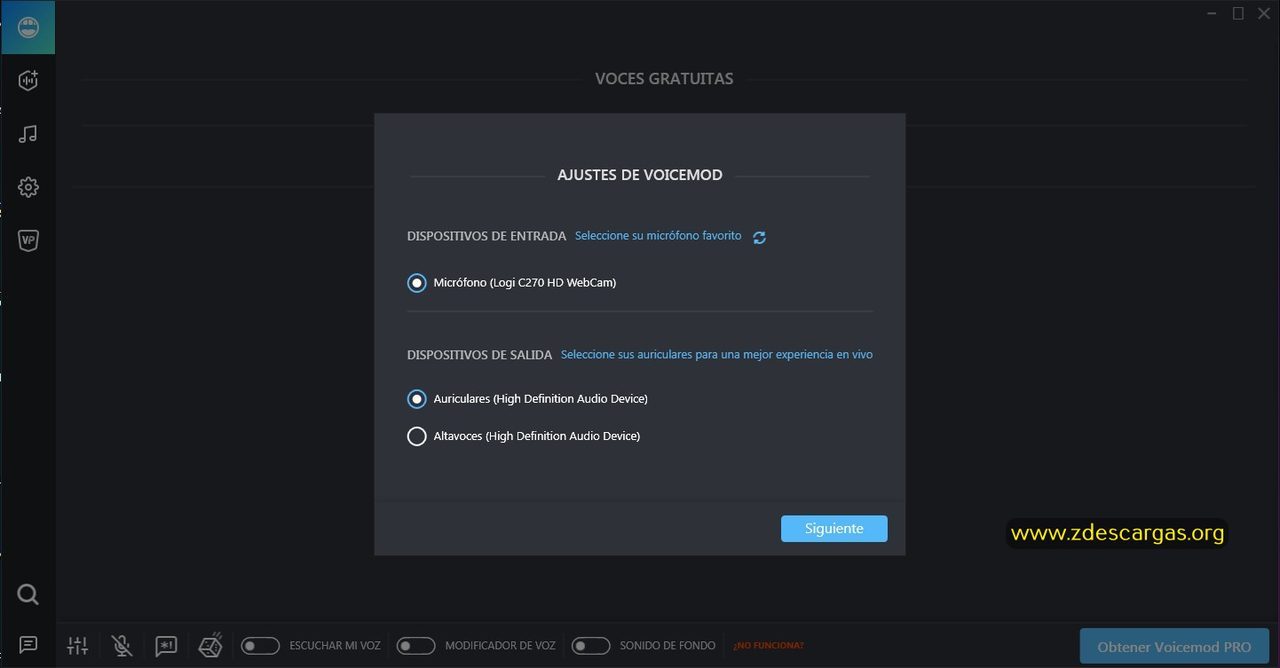Click the 'Voces gratuitas' heading
The width and height of the screenshot is (1280, 668).
pos(664,78)
